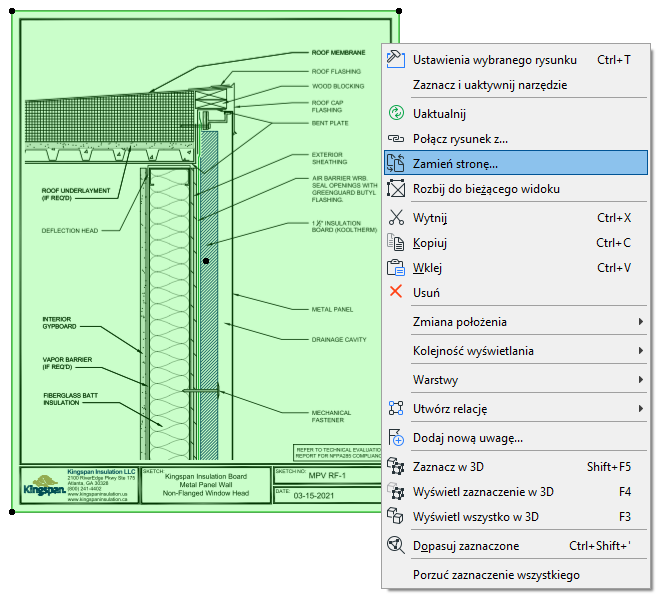658x598 pixels.
Task: Expand the Kolejność wyświetlania submenu
Action: [x=640, y=351]
